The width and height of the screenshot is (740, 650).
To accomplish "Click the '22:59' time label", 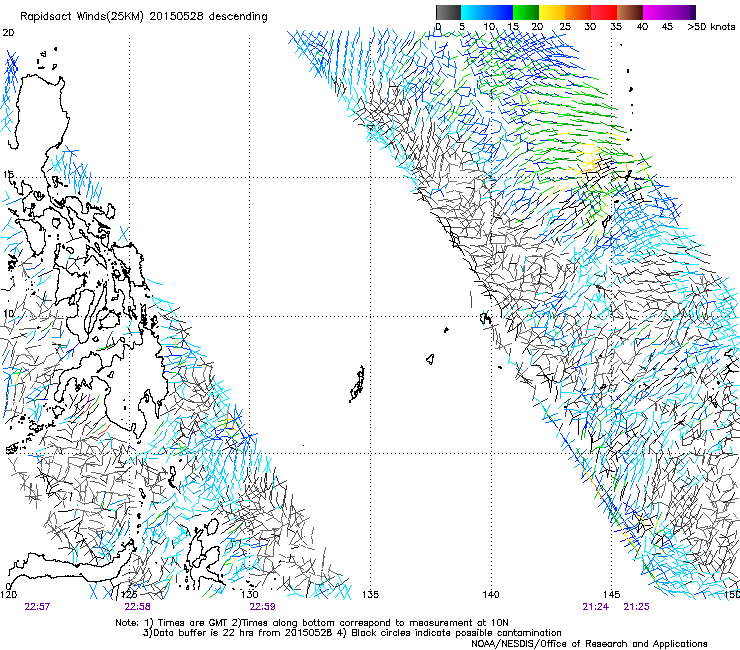I will [x=262, y=607].
